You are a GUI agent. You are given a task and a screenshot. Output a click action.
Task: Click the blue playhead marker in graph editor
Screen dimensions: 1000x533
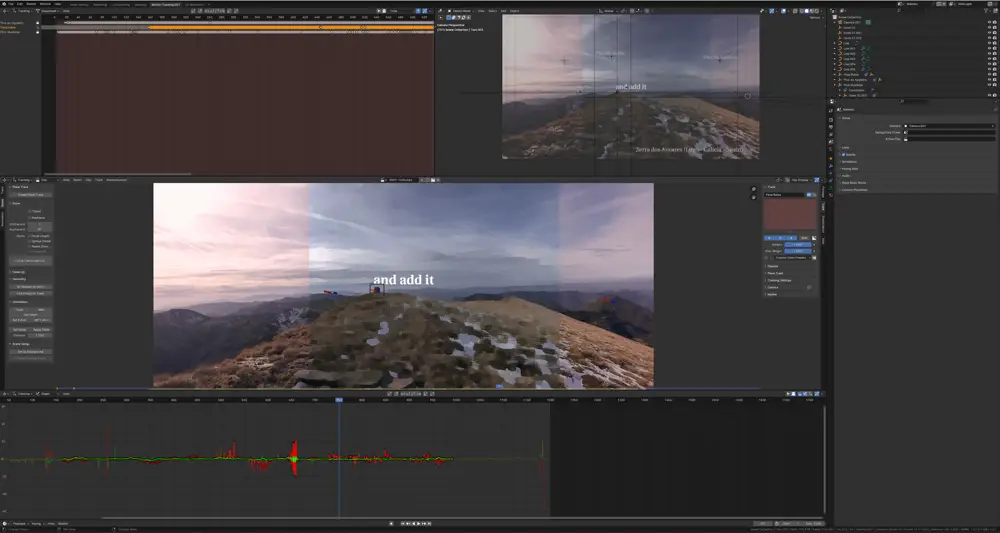[x=339, y=400]
